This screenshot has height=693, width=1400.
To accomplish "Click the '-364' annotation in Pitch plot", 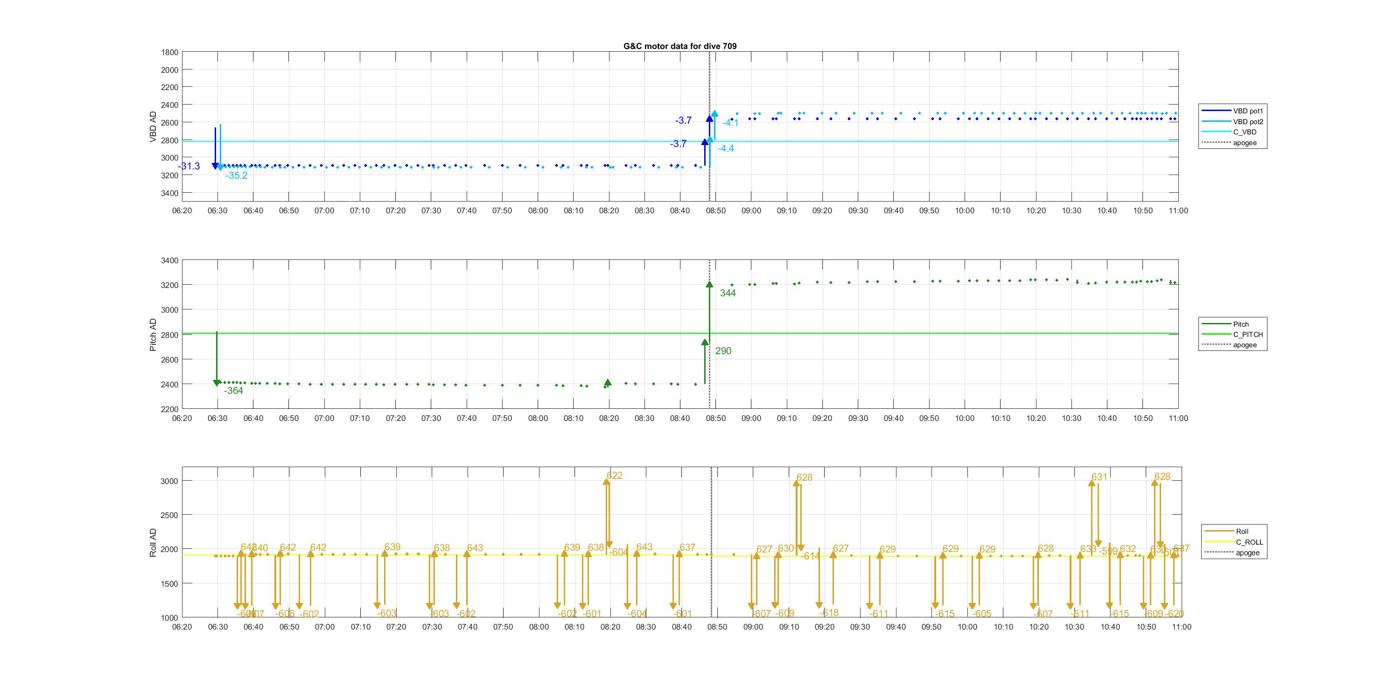I will (x=232, y=391).
